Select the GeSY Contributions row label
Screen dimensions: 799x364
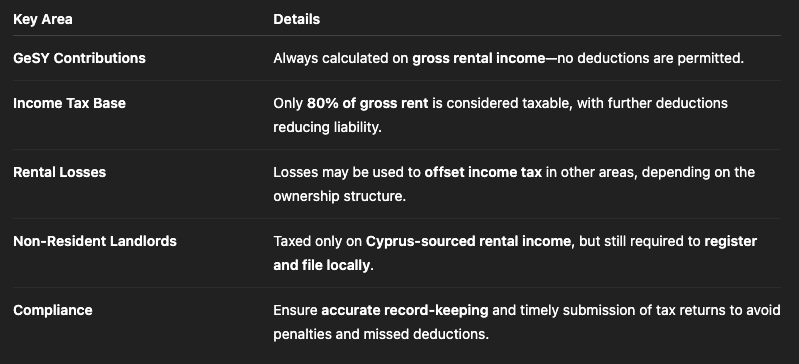click(79, 58)
